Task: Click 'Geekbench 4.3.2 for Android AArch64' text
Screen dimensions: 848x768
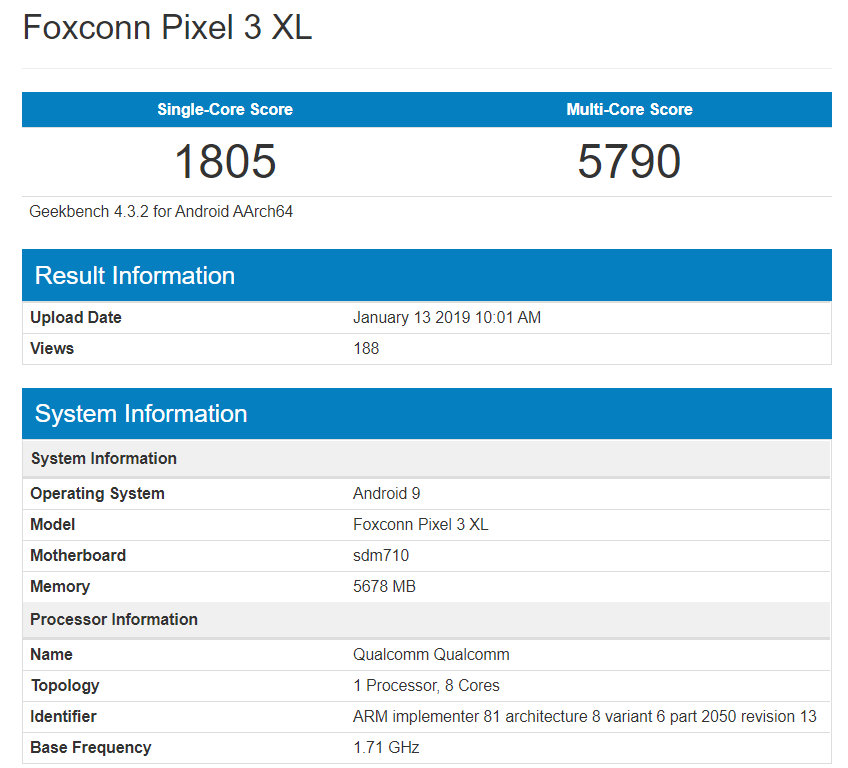Action: 161,211
